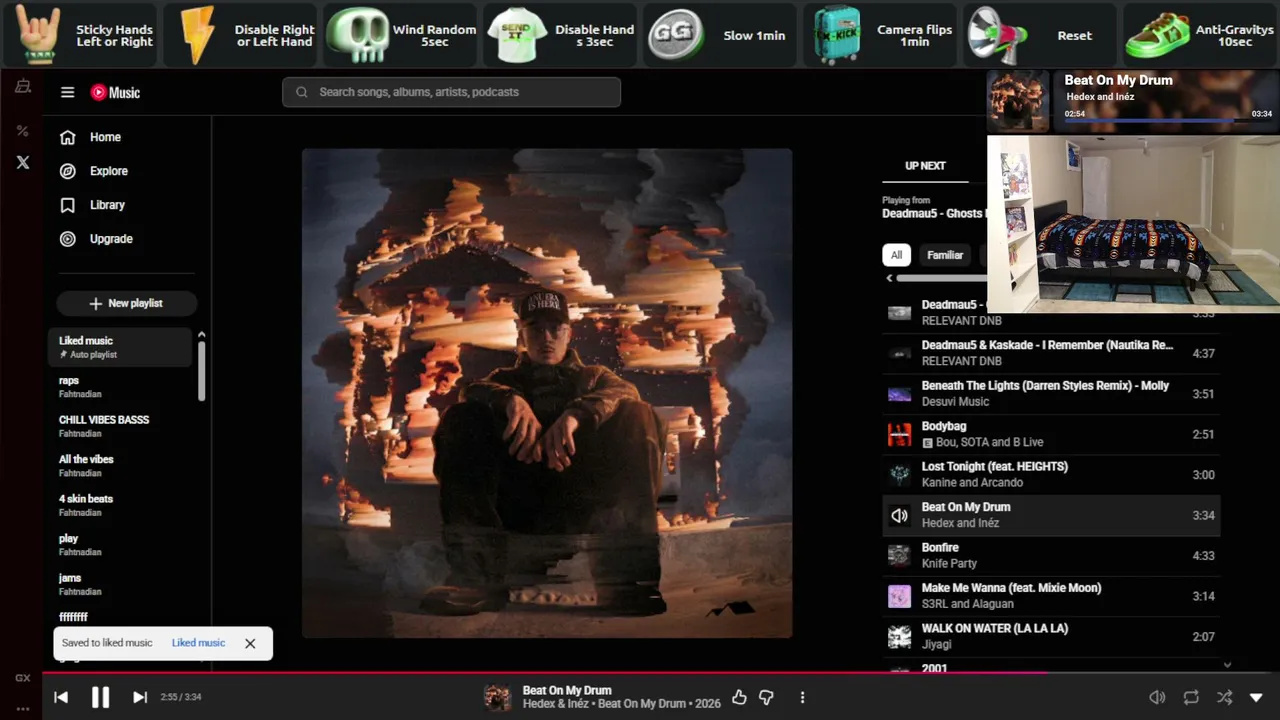Click the GX icon in browser sidebar
Image resolution: width=1280 pixels, height=720 pixels.
pos(22,678)
